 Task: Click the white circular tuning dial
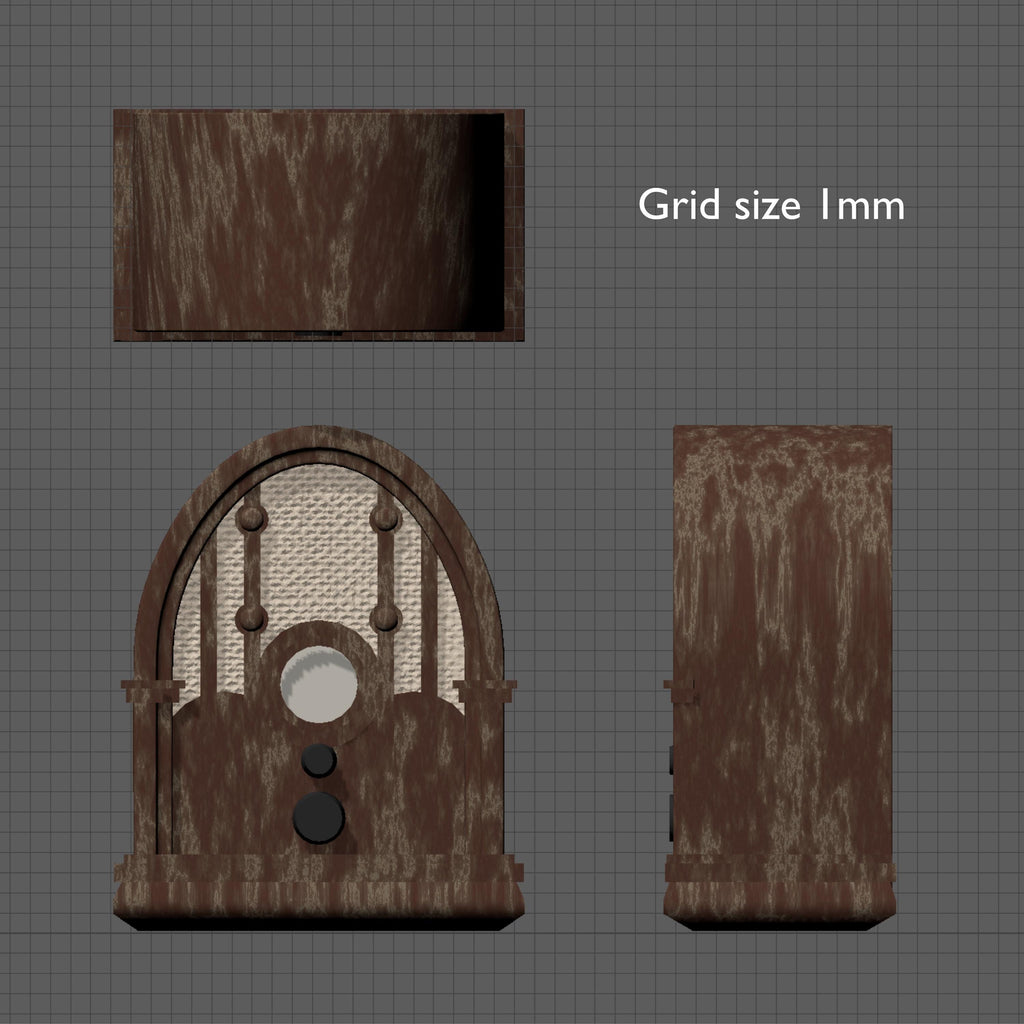pyautogui.click(x=319, y=683)
